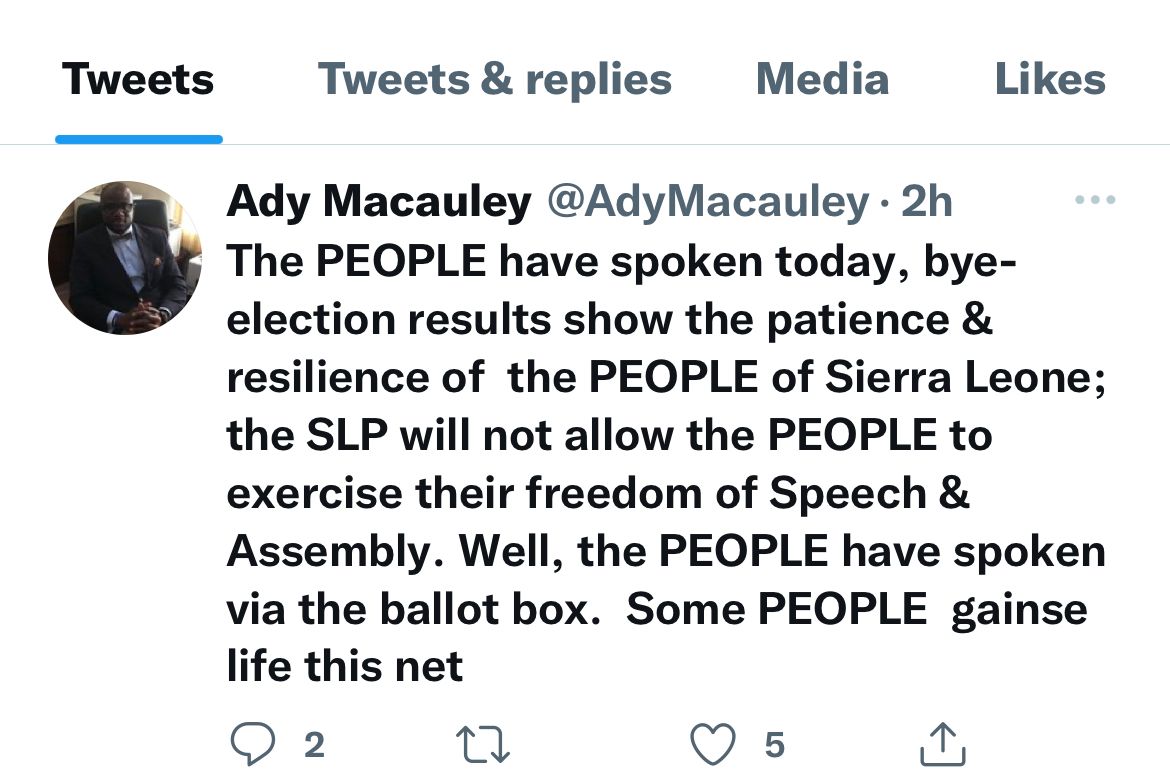Open the @AdyMacauley handle link
This screenshot has width=1170, height=771.
pos(707,203)
